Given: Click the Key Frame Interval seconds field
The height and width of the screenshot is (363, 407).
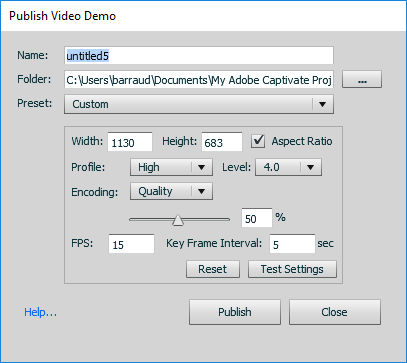Looking at the screenshot, I should click(x=292, y=244).
